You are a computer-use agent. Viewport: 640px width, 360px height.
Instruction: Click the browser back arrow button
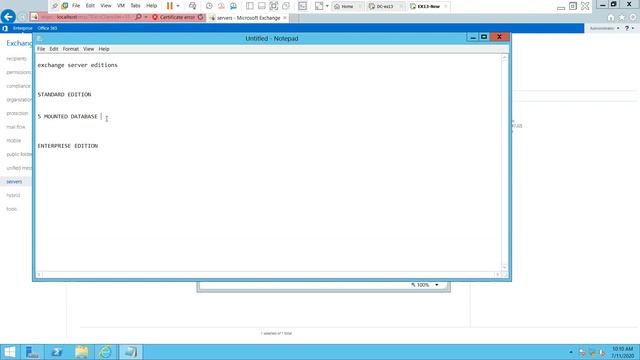coord(8,17)
